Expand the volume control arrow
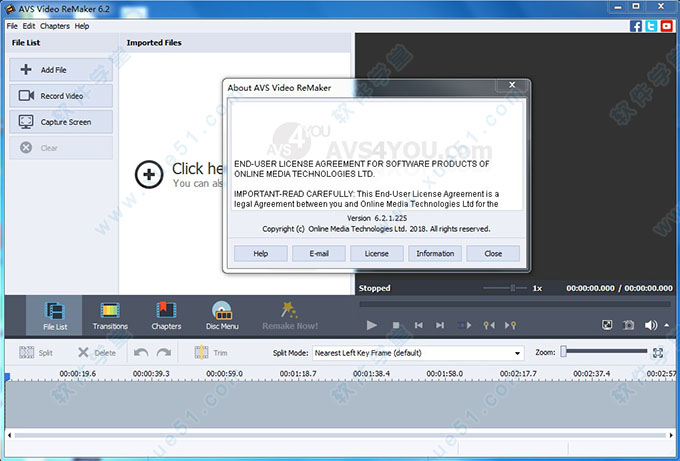The width and height of the screenshot is (680, 461). click(667, 325)
